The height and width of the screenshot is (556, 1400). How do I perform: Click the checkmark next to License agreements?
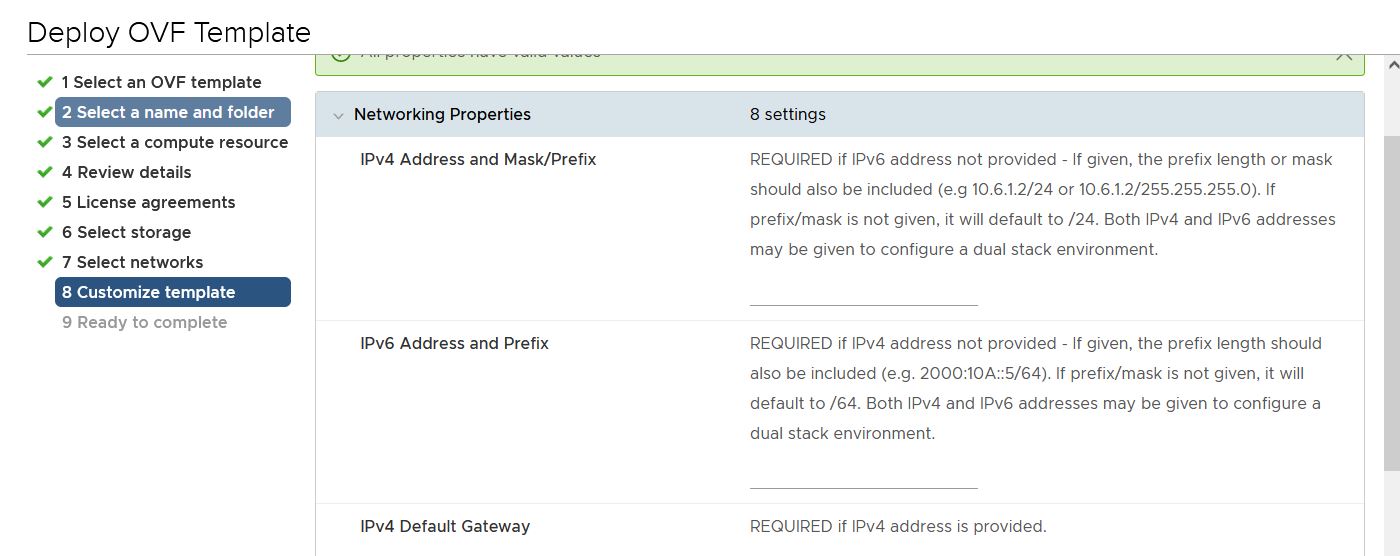pyautogui.click(x=44, y=202)
